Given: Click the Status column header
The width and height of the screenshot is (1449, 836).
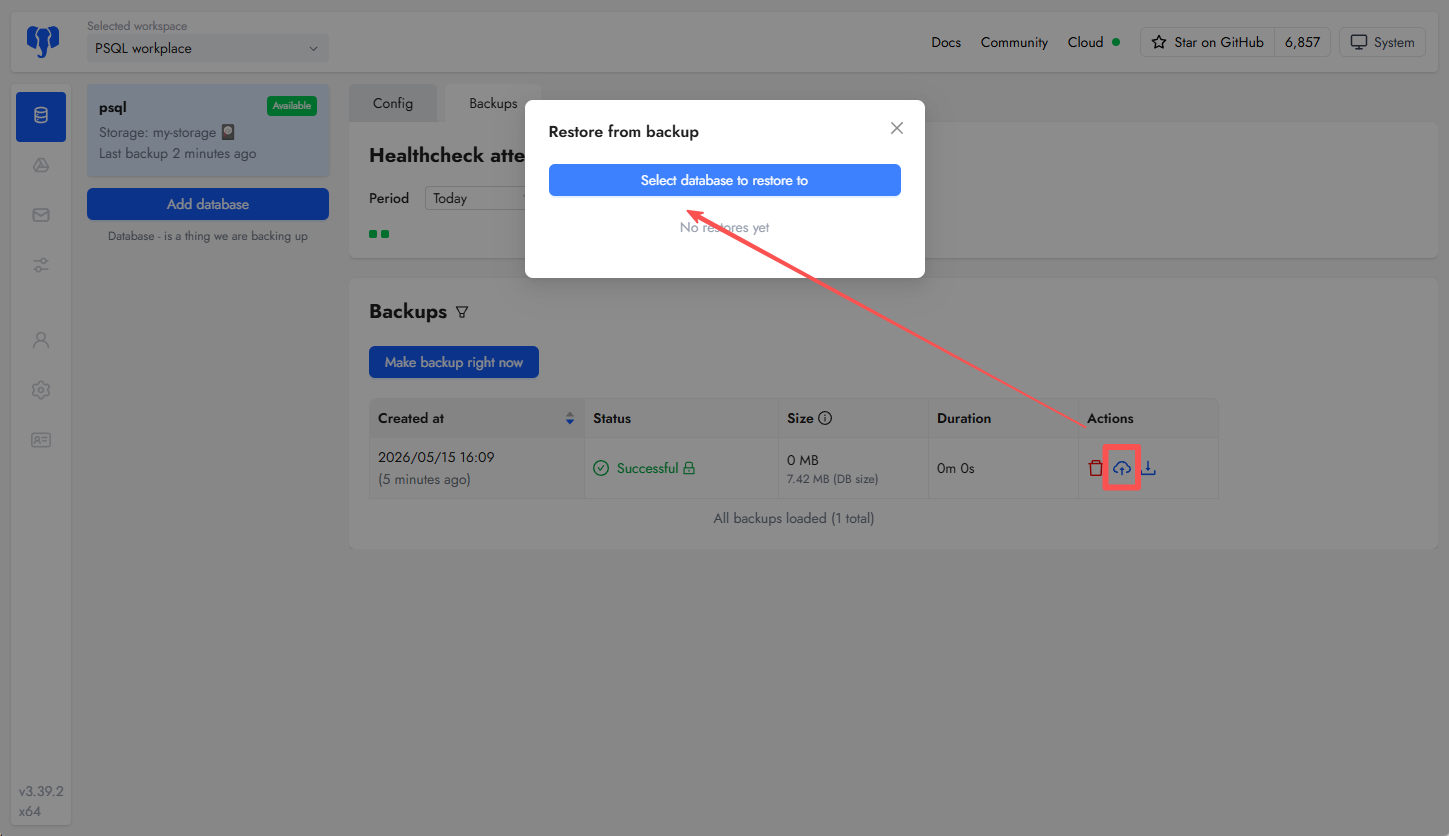Looking at the screenshot, I should [x=681, y=418].
